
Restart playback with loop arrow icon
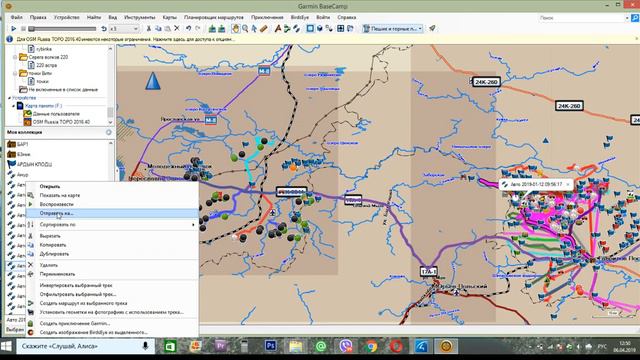pyautogui.click(x=104, y=29)
